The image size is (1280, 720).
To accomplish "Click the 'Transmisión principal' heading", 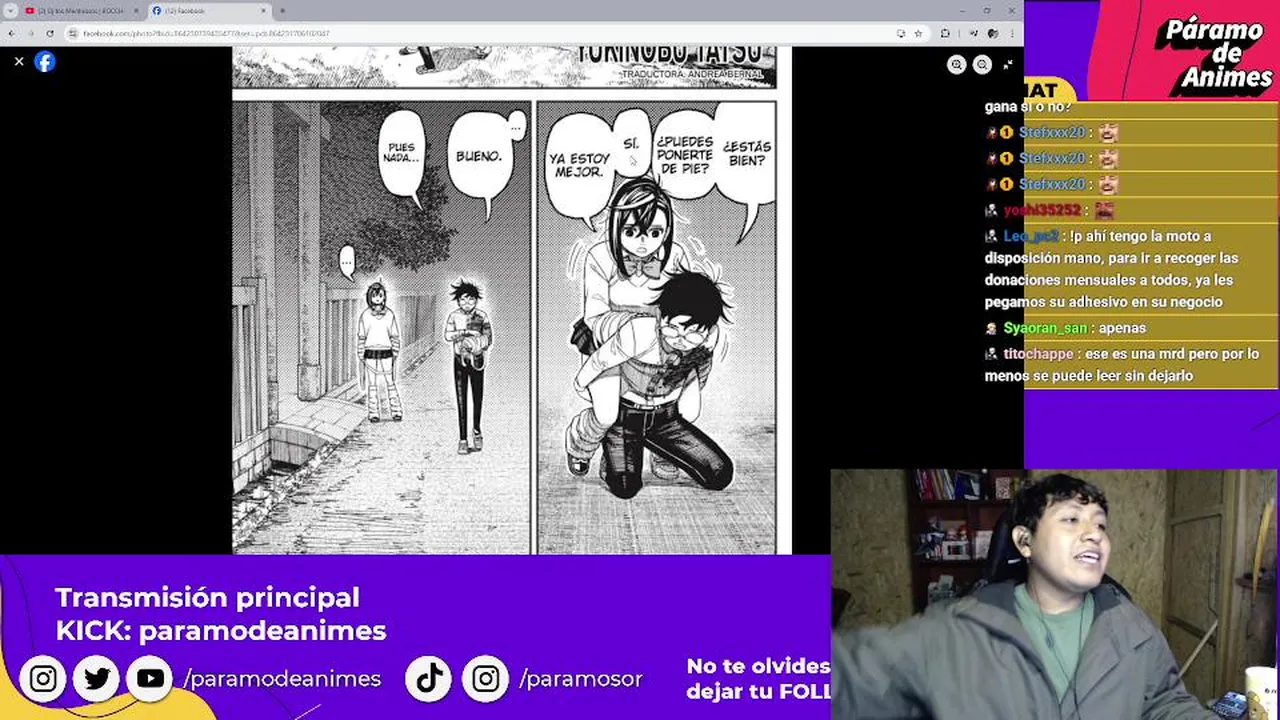I will tap(207, 598).
